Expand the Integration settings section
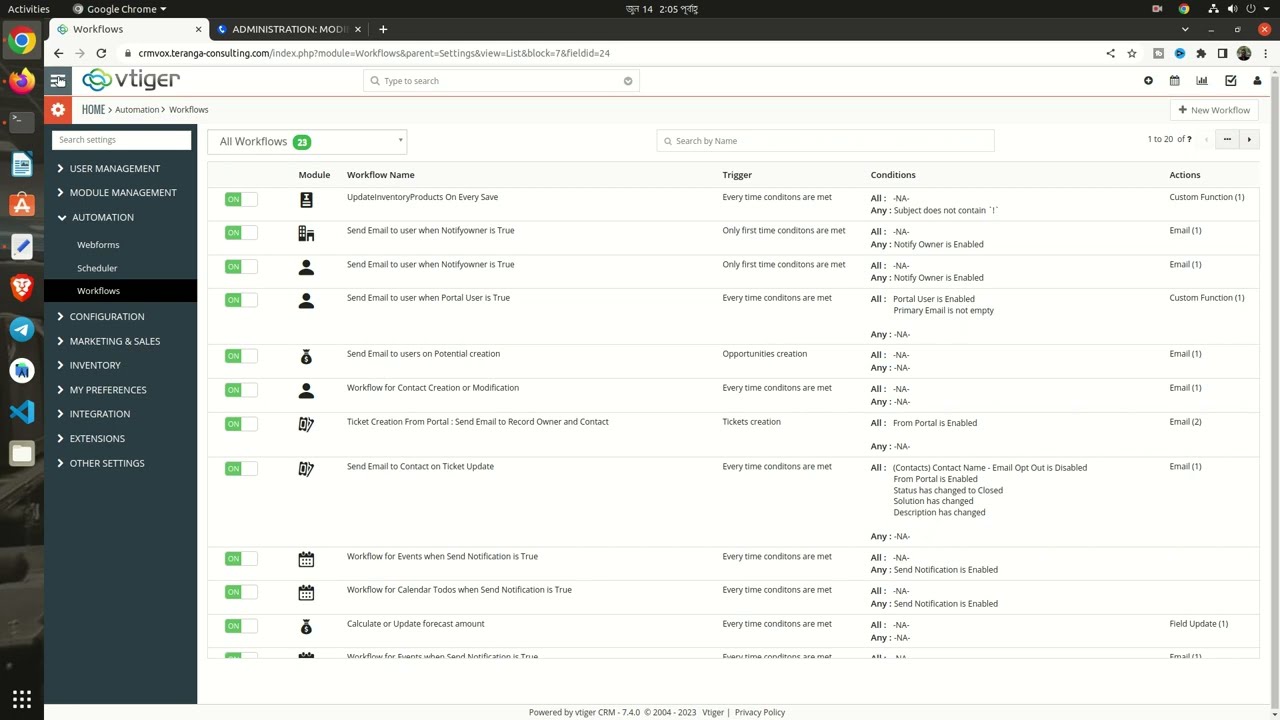 [x=99, y=414]
